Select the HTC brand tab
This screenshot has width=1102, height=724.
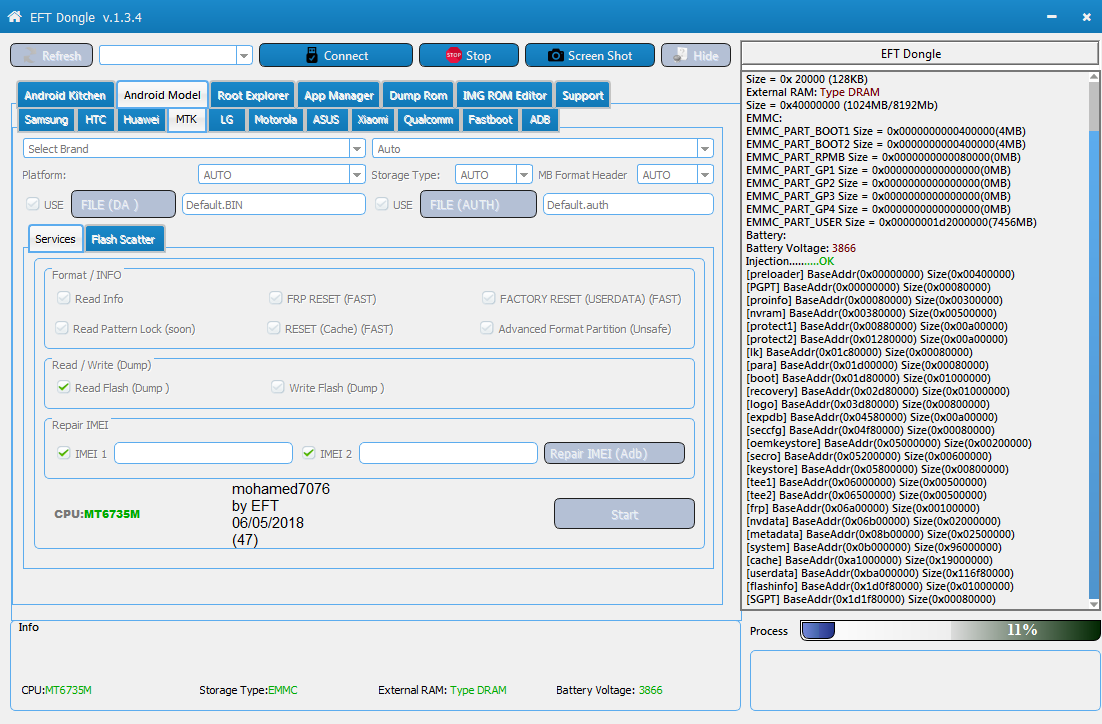(x=96, y=119)
